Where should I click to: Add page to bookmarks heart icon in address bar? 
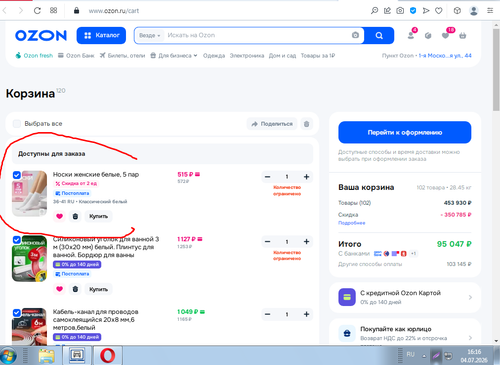point(439,11)
